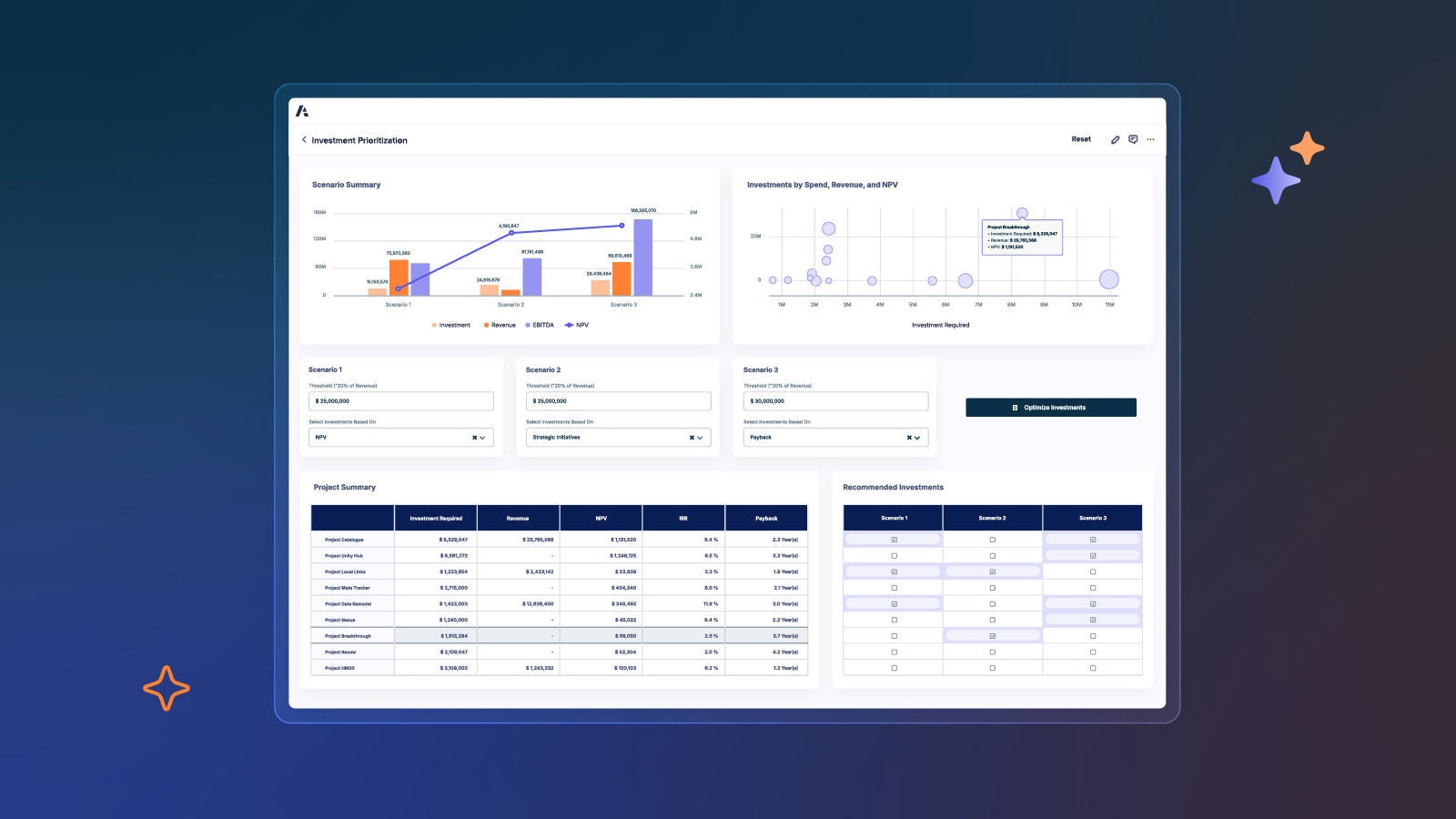1456x819 pixels.
Task: Select the Project Local Links row label
Action: pos(345,571)
